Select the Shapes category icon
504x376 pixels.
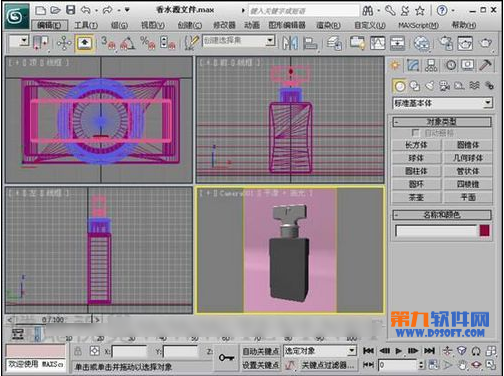415,86
